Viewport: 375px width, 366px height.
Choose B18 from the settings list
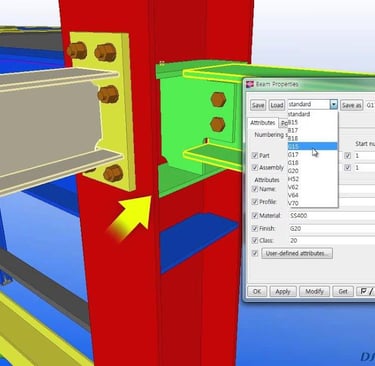tap(313, 138)
